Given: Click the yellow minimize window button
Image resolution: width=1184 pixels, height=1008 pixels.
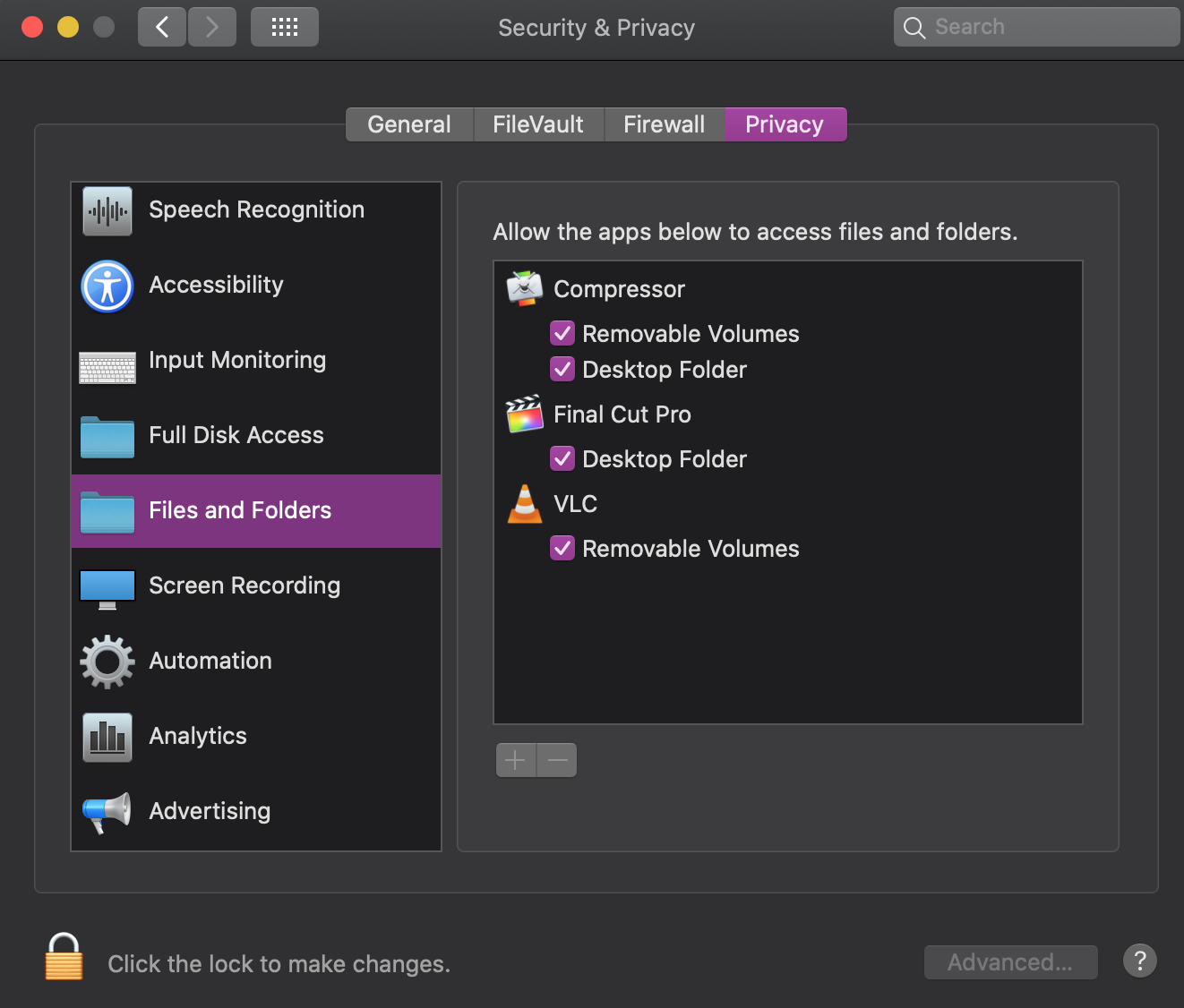Looking at the screenshot, I should [68, 27].
